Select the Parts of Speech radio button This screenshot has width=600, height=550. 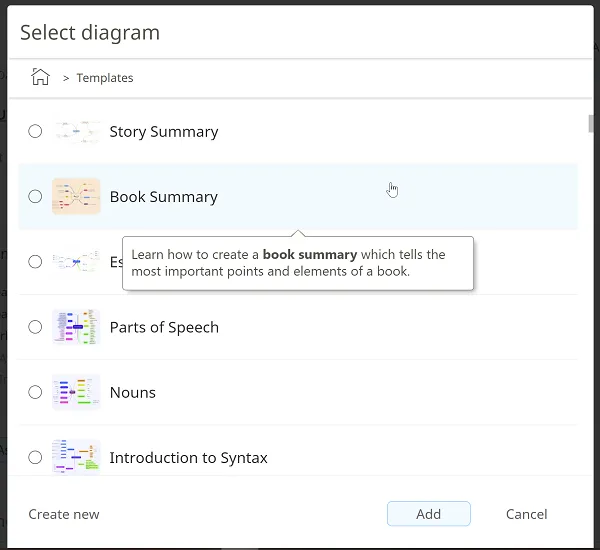pos(35,327)
